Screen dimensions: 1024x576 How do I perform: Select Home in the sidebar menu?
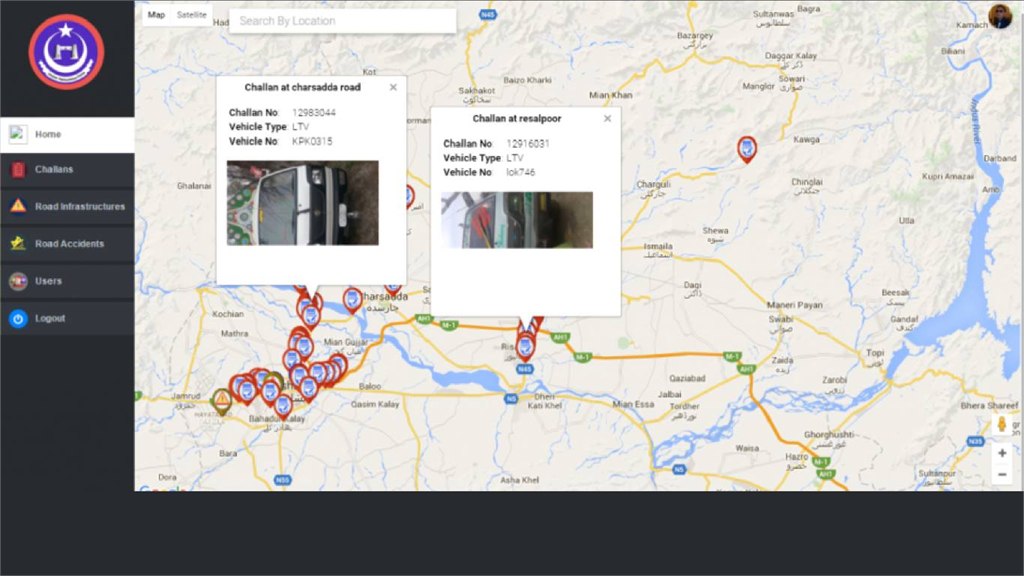pyautogui.click(x=67, y=135)
